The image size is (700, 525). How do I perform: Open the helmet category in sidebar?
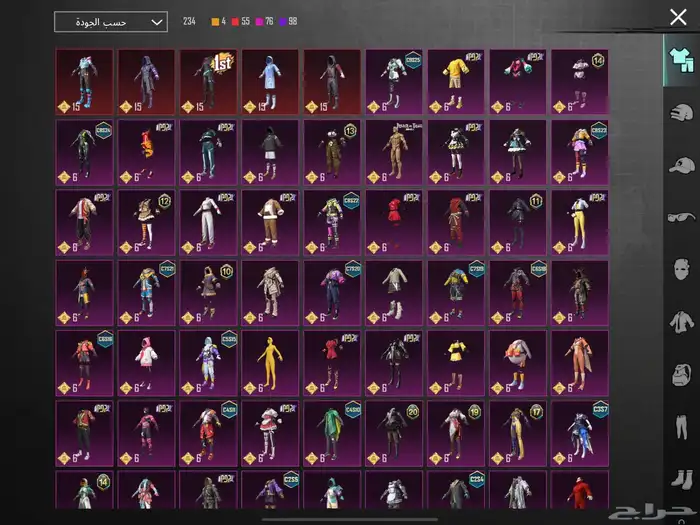pyautogui.click(x=681, y=112)
